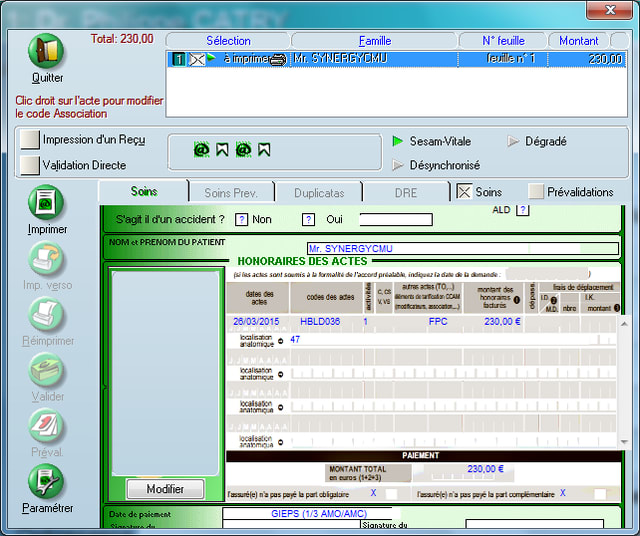Click the Réimprimer icon
640x536 pixels.
(46, 315)
